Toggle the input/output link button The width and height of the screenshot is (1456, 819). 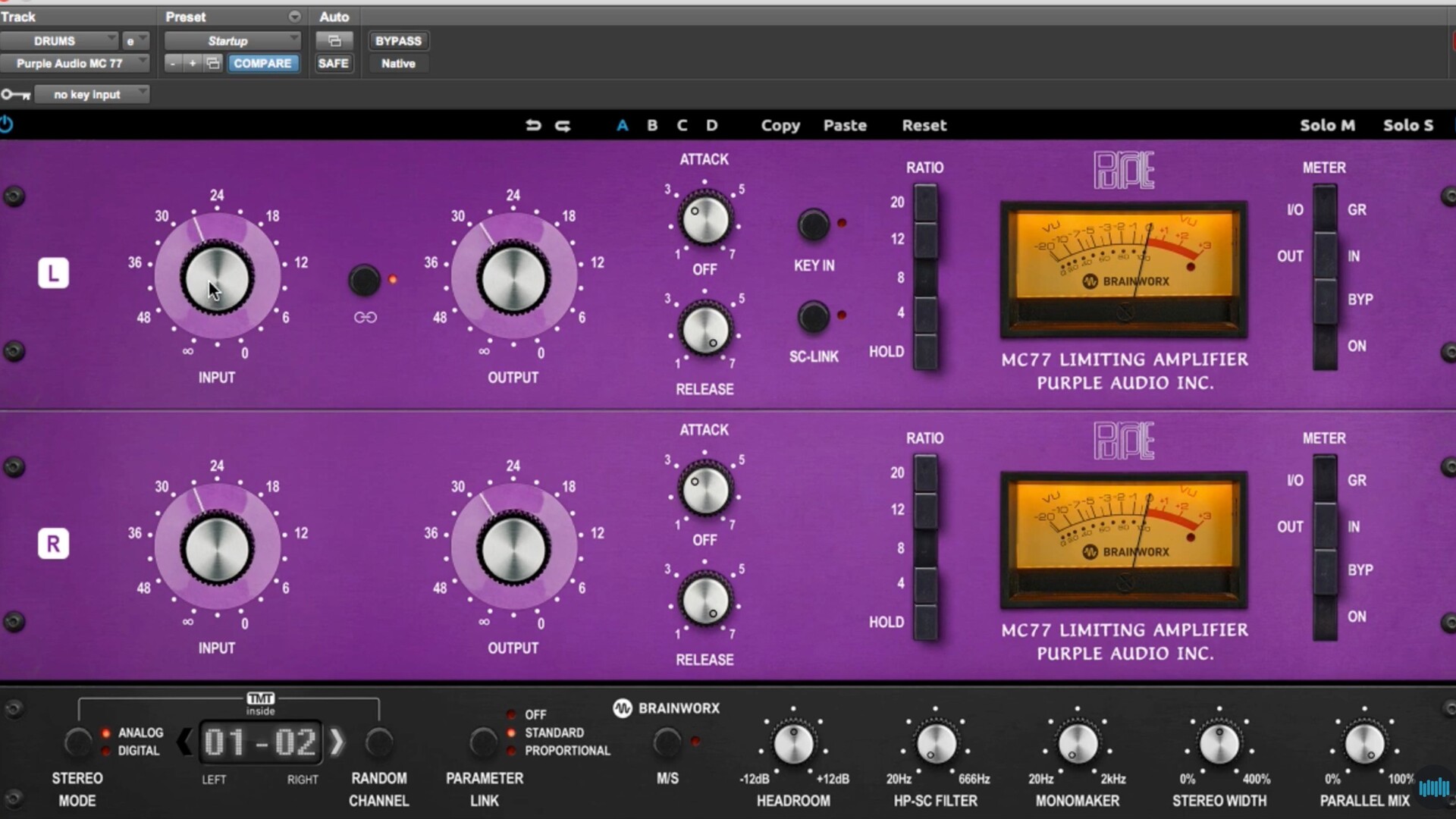[364, 280]
